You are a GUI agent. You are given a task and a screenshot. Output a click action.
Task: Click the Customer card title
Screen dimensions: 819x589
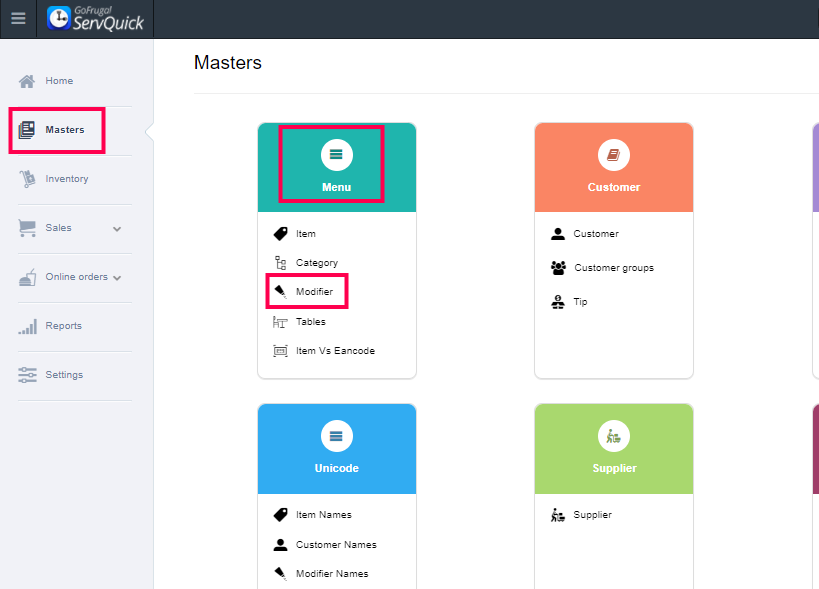coord(614,187)
